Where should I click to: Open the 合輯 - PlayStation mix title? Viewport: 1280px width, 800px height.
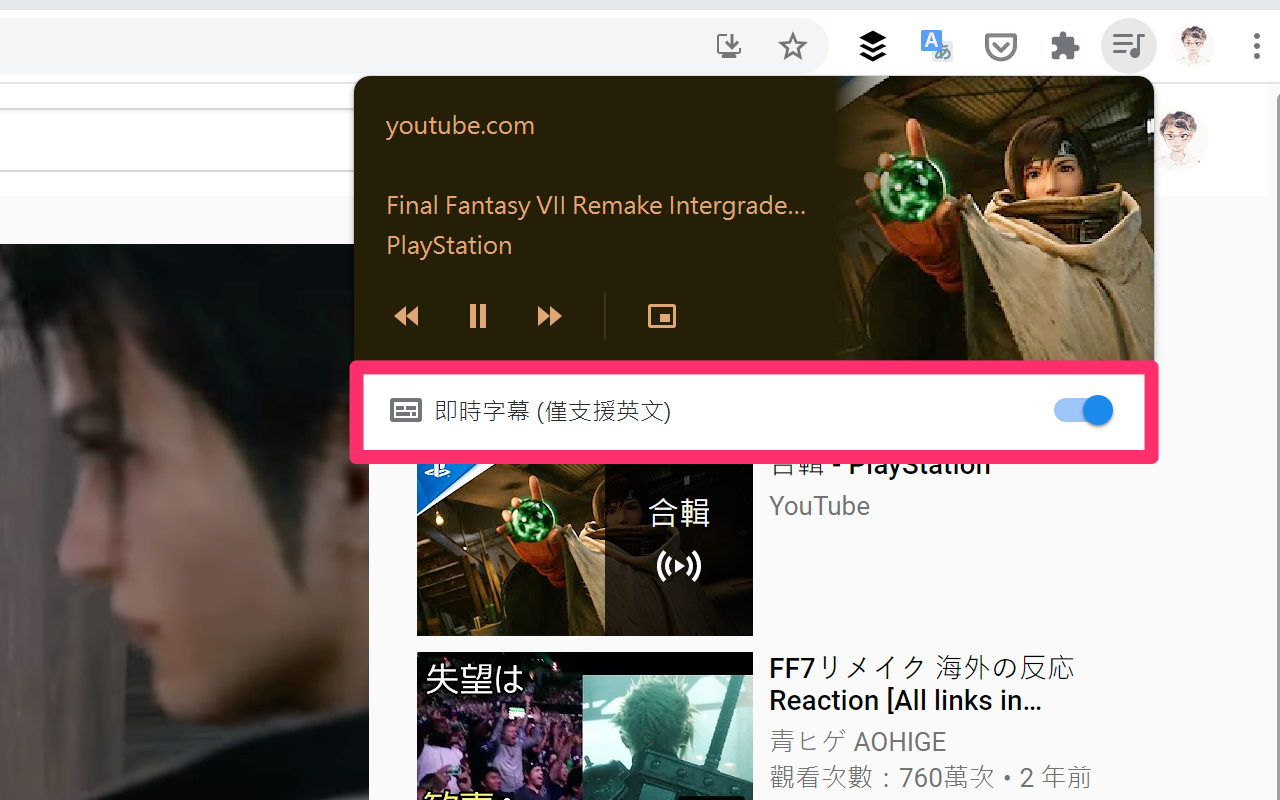(880, 468)
